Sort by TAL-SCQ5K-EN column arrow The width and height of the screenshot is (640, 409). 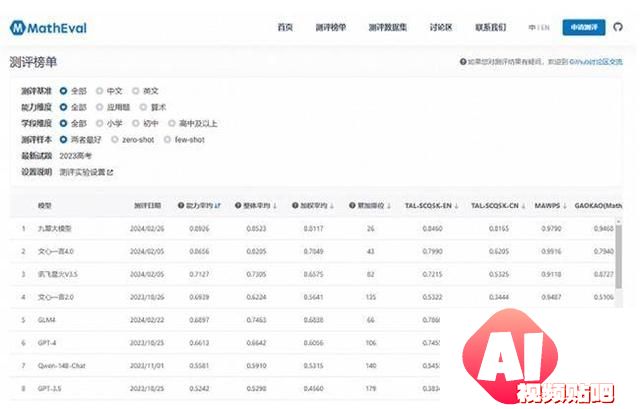456,206
